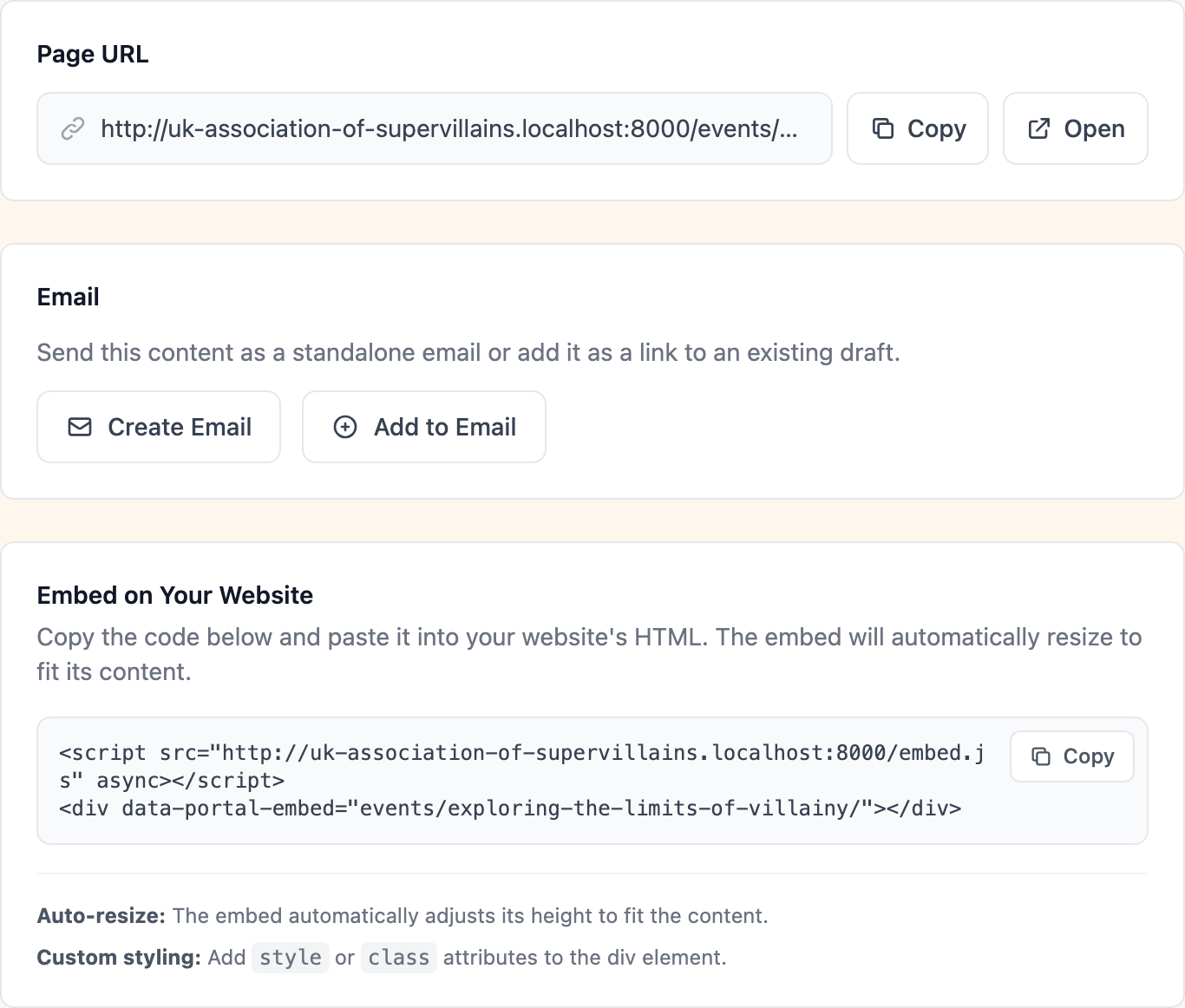Click the "Embed on Your Website" heading
This screenshot has height=1008, width=1185.
pos(175,595)
